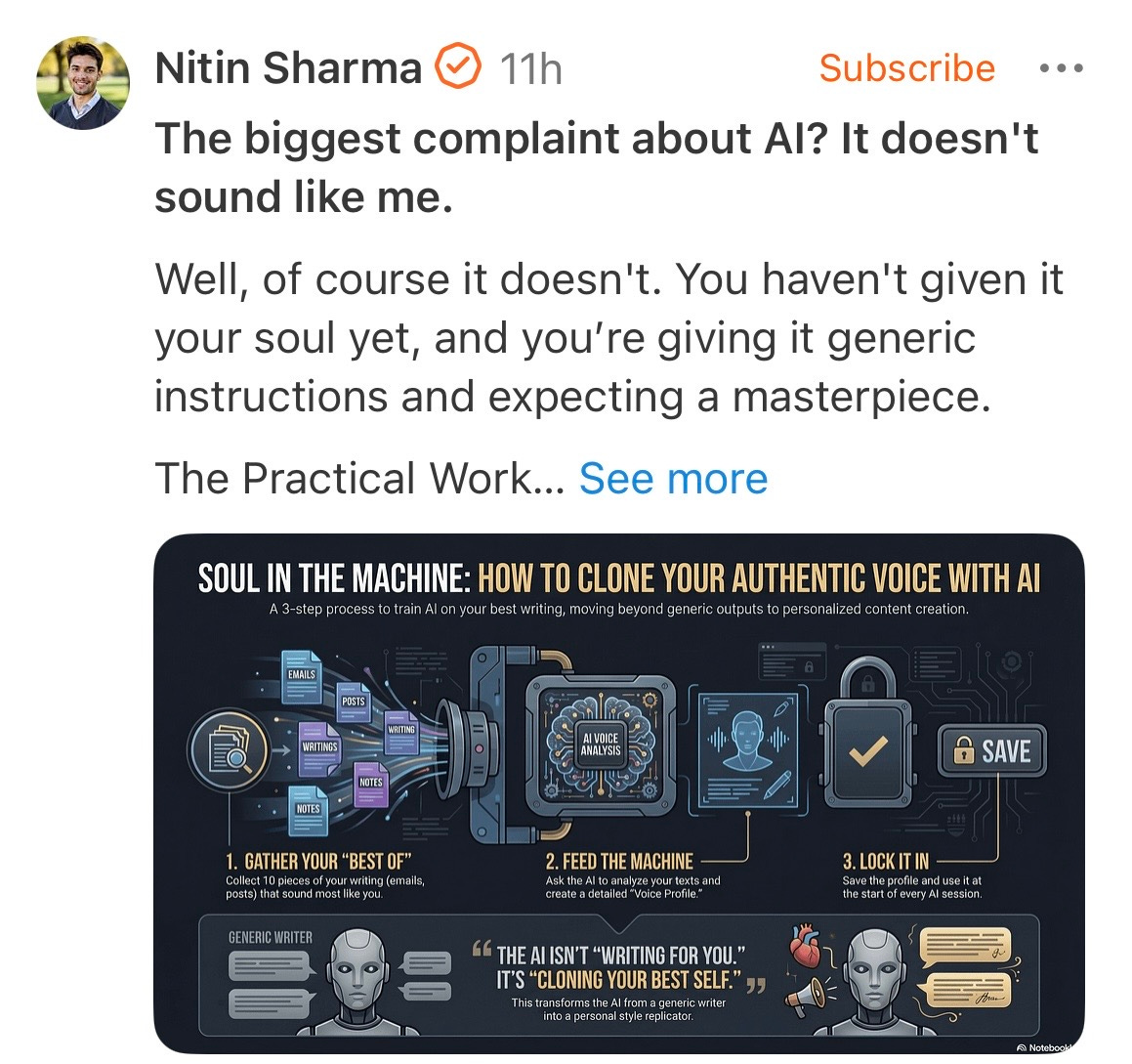Viewport: 1132px width, 1064px height.
Task: Click the infographic title banner text
Action: point(618,578)
